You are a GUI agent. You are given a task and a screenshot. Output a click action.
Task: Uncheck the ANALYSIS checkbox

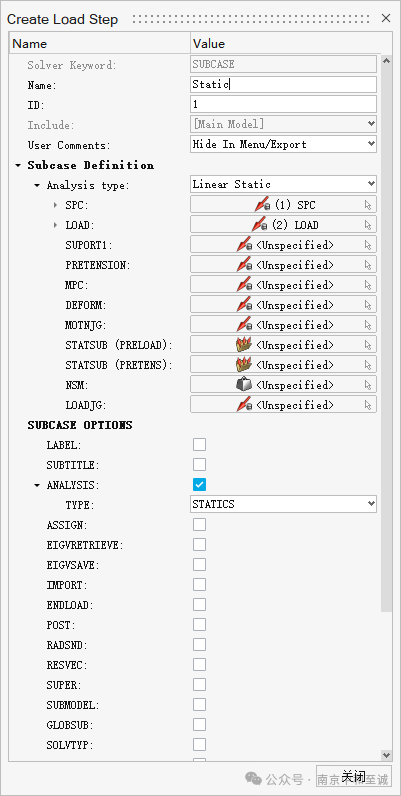point(199,484)
